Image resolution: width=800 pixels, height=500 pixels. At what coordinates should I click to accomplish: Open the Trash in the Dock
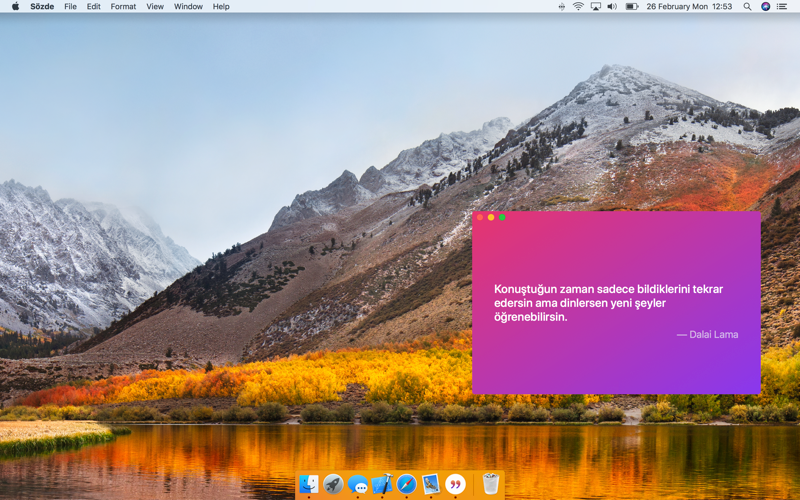pyautogui.click(x=490, y=483)
